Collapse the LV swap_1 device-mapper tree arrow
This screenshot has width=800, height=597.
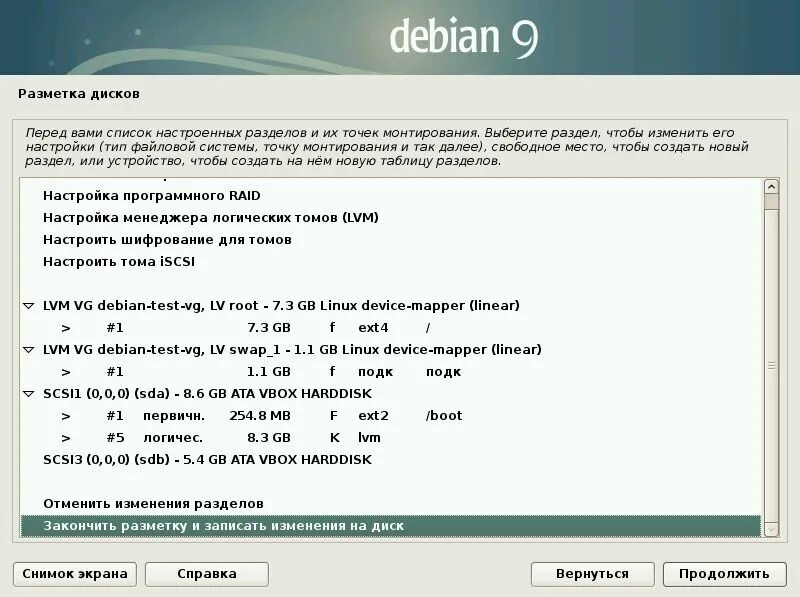tap(29, 350)
